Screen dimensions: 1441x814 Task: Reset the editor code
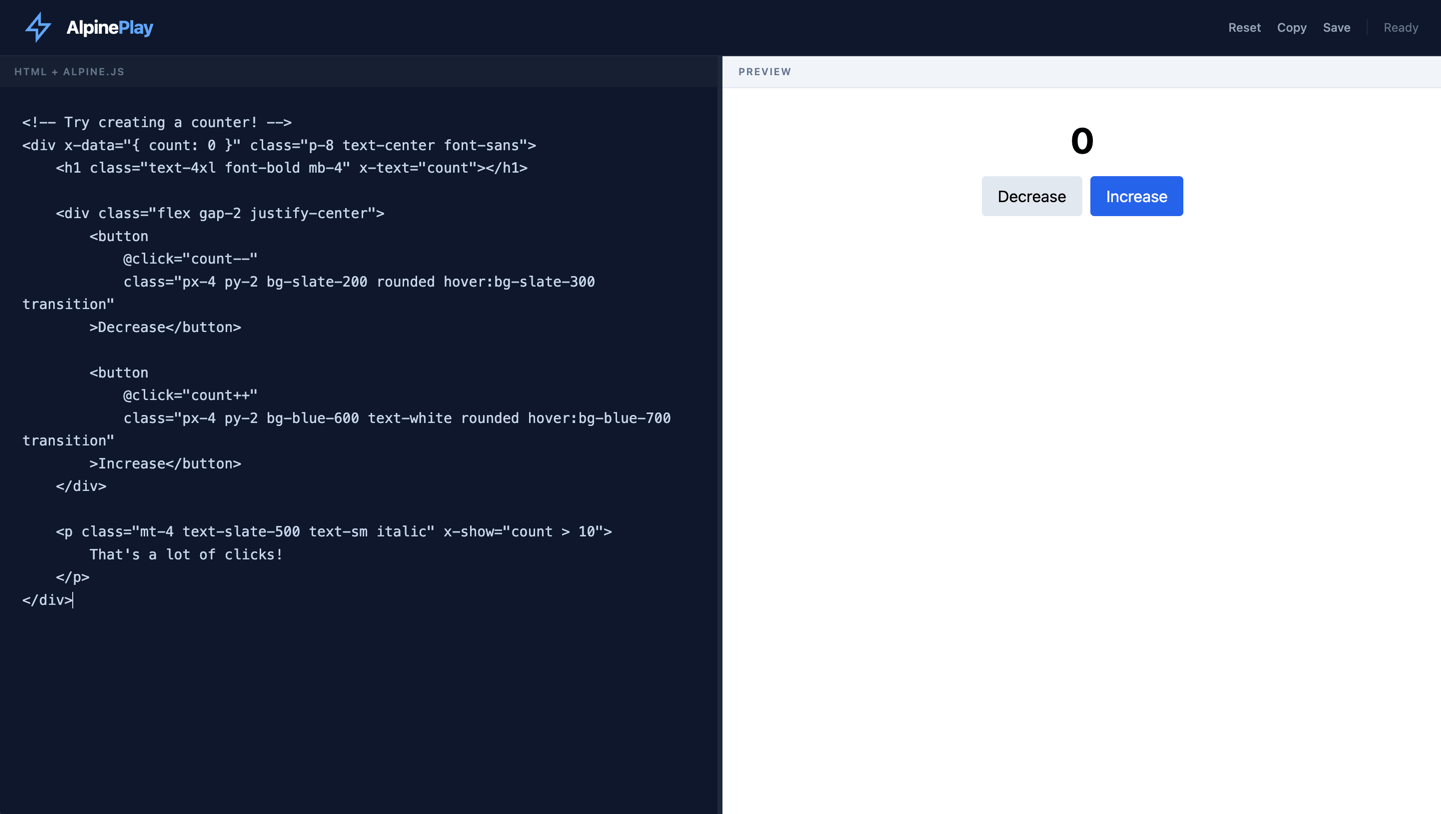pyautogui.click(x=1244, y=28)
